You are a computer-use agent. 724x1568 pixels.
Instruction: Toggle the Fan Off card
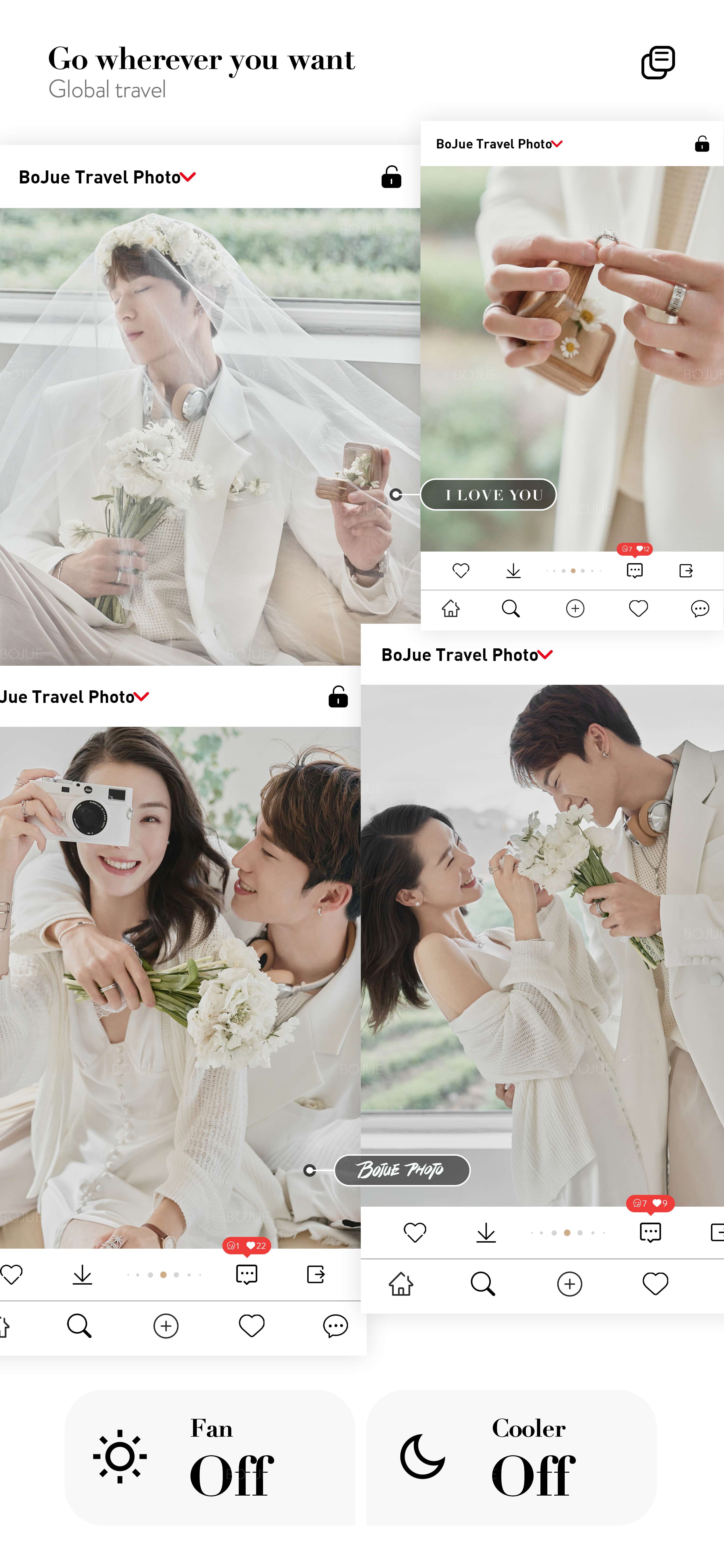coord(210,1458)
